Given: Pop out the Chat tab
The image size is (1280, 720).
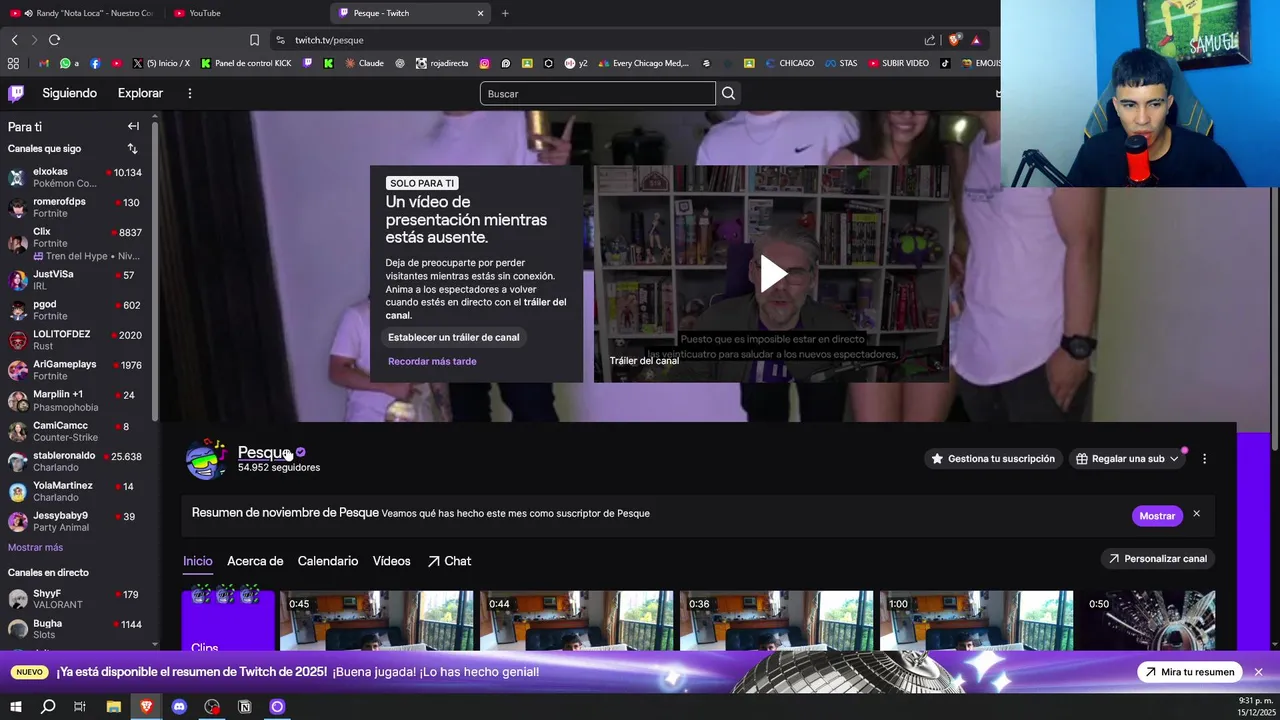Looking at the screenshot, I should pyautogui.click(x=449, y=561).
